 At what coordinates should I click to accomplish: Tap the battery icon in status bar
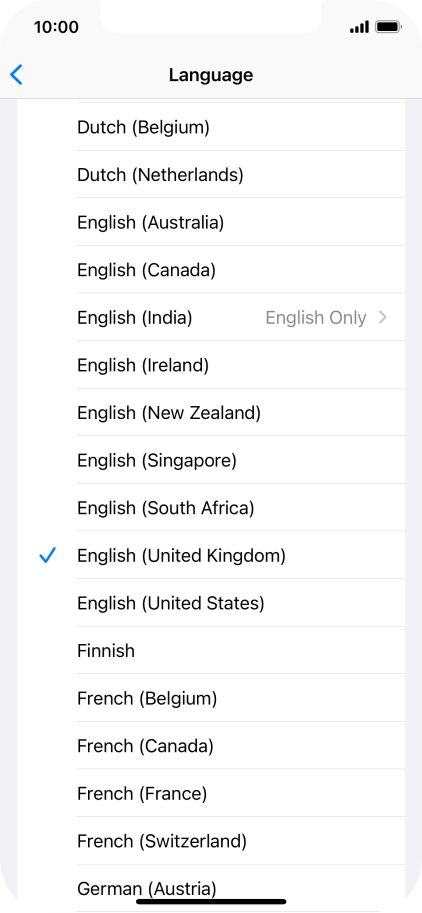point(388,27)
